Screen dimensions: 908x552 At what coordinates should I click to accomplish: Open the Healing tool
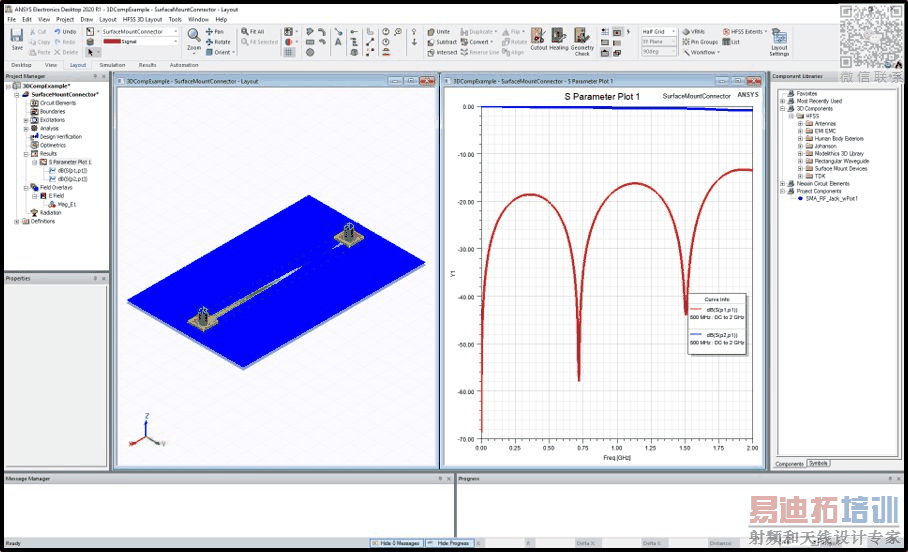[x=559, y=39]
